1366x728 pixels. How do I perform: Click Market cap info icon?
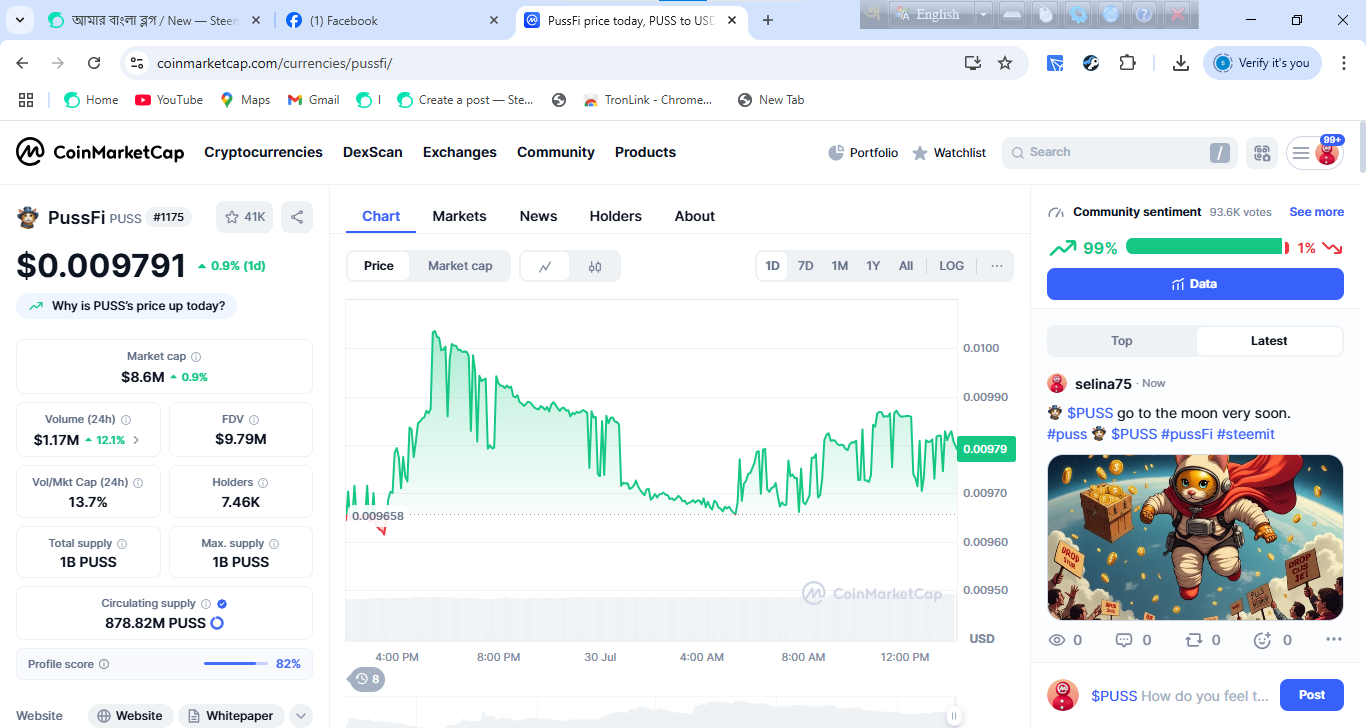pos(196,357)
